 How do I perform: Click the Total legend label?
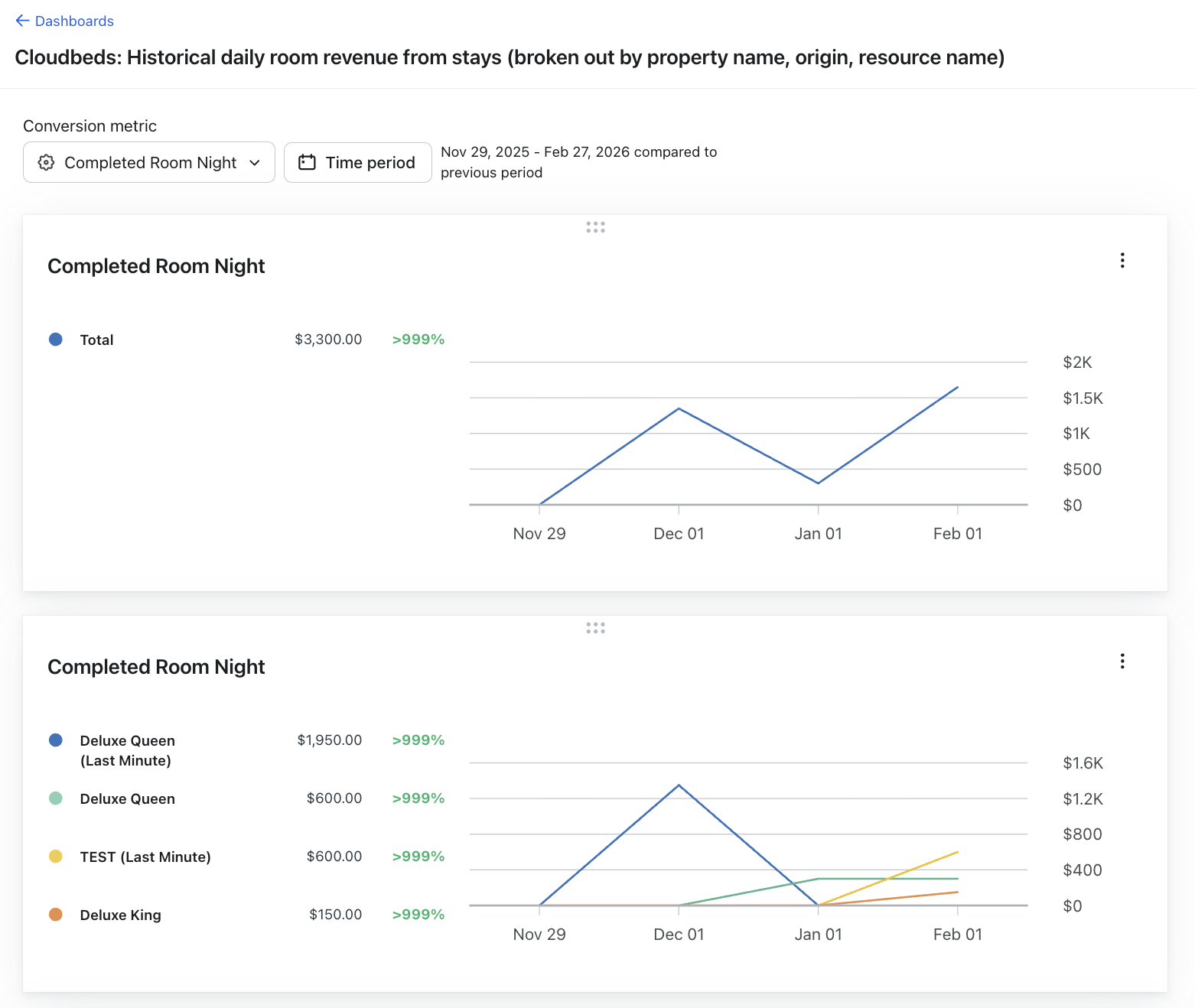[x=96, y=340]
